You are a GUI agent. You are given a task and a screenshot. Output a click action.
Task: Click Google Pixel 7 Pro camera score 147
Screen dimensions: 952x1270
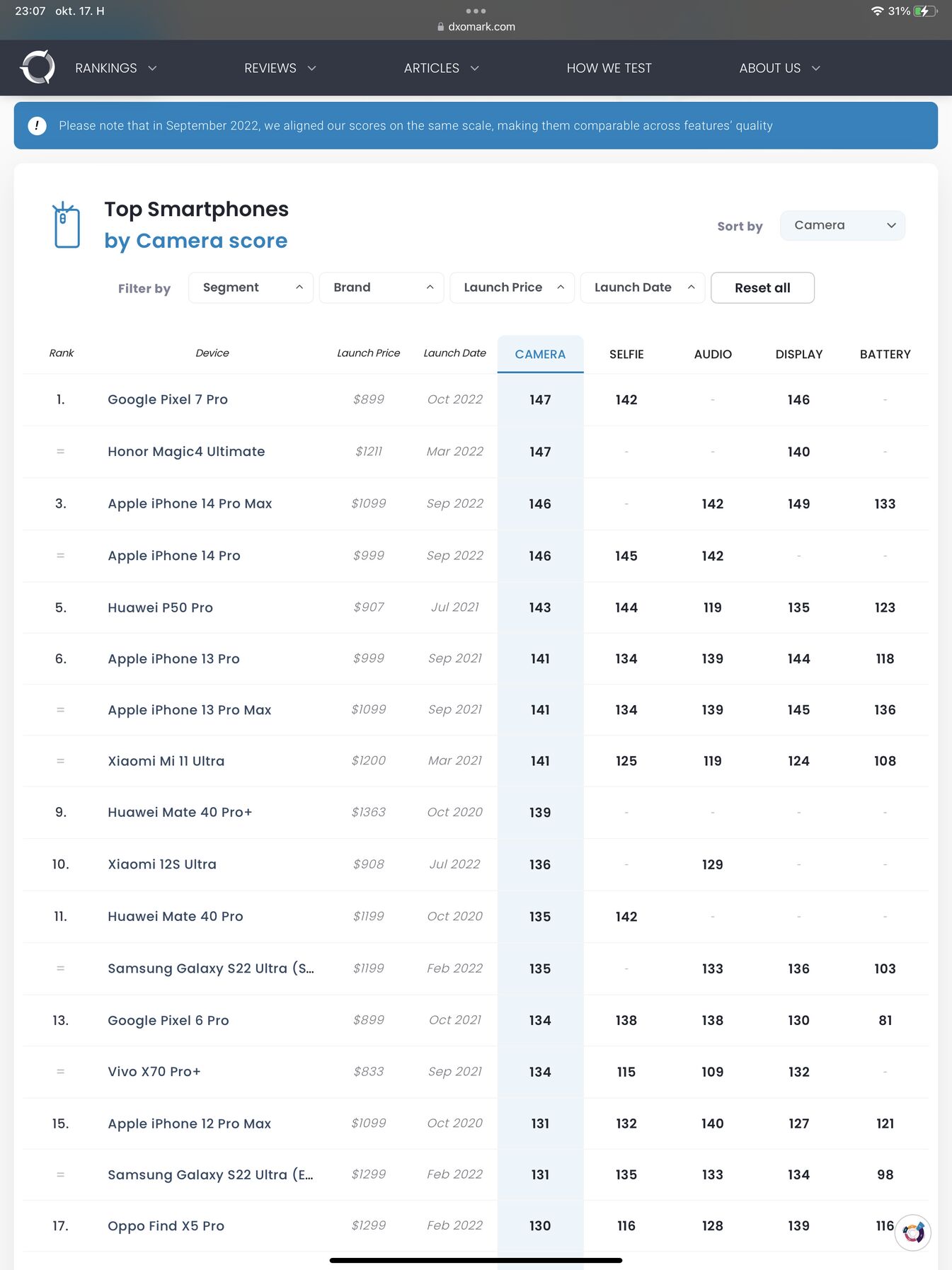click(540, 400)
